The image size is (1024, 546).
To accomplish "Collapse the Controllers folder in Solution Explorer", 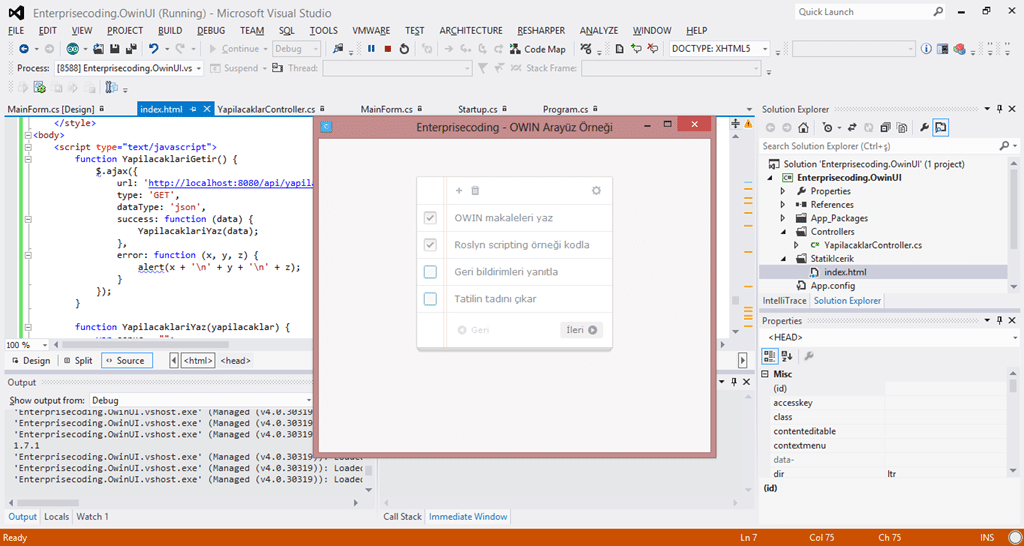I will [x=783, y=232].
